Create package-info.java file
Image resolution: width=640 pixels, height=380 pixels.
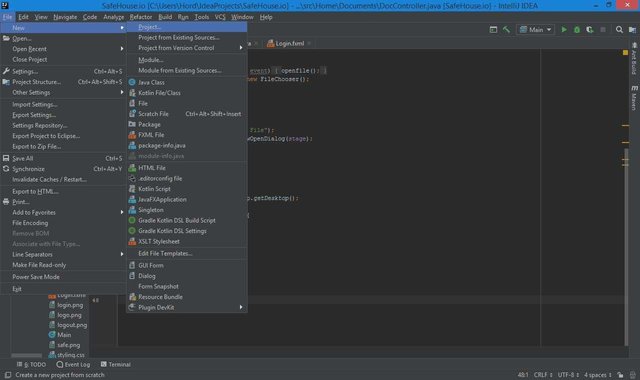(x=187, y=145)
